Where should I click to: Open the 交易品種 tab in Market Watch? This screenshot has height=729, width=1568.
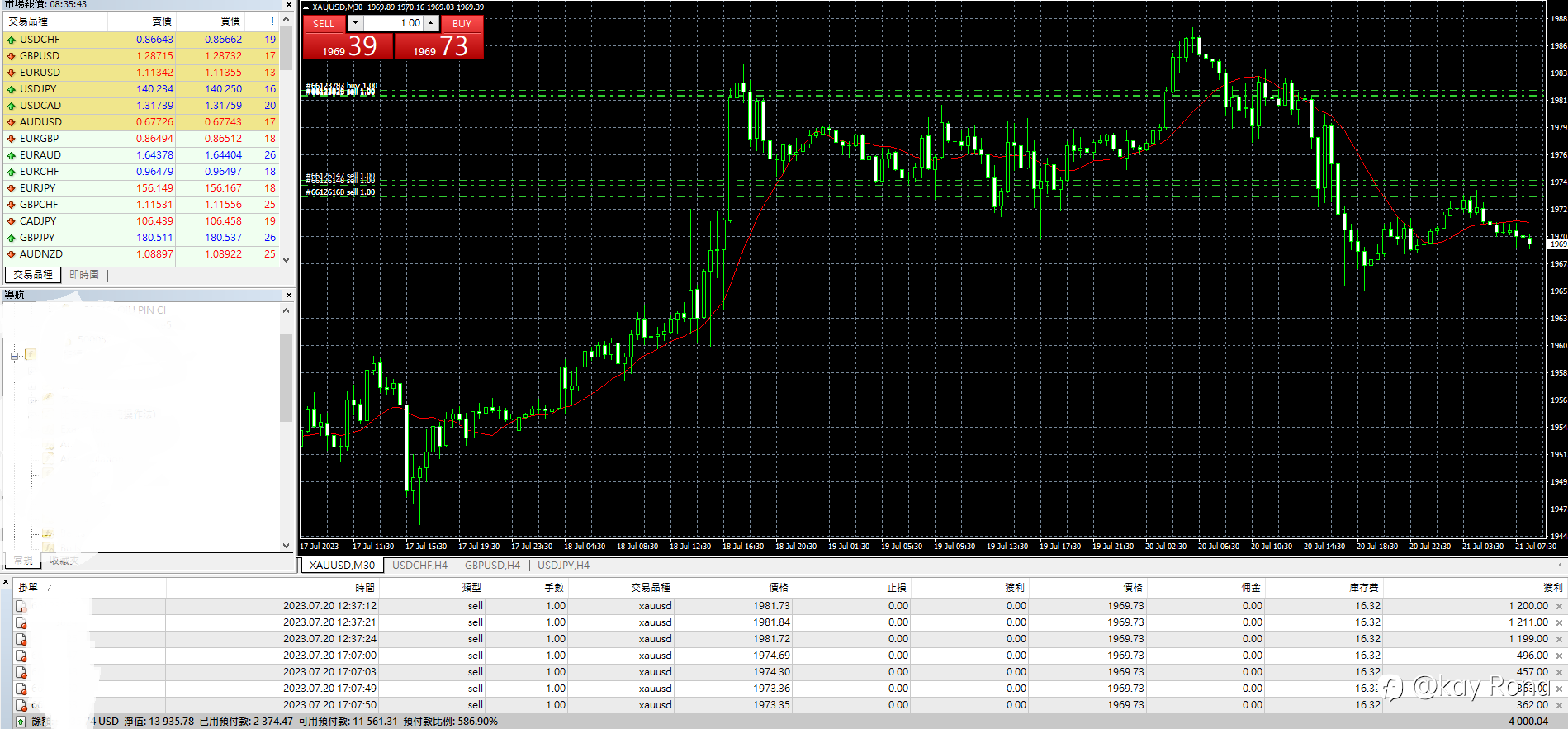[33, 275]
